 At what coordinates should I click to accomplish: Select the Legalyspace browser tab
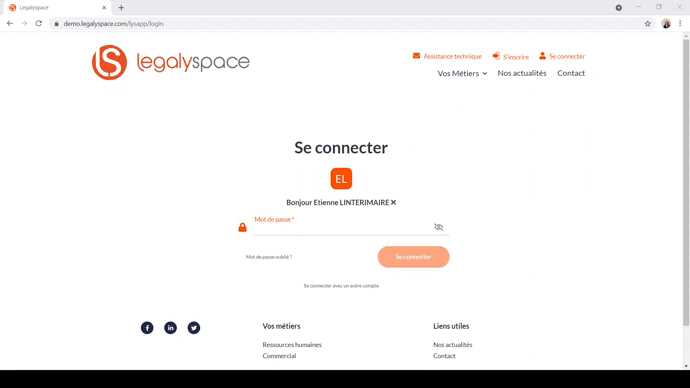click(x=57, y=7)
